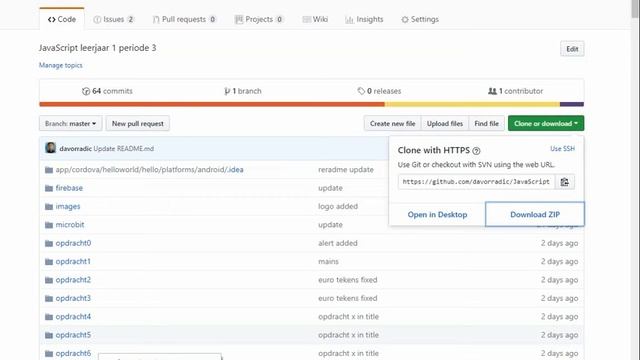The width and height of the screenshot is (640, 360).
Task: Open the Wiki tab
Action: click(x=315, y=19)
